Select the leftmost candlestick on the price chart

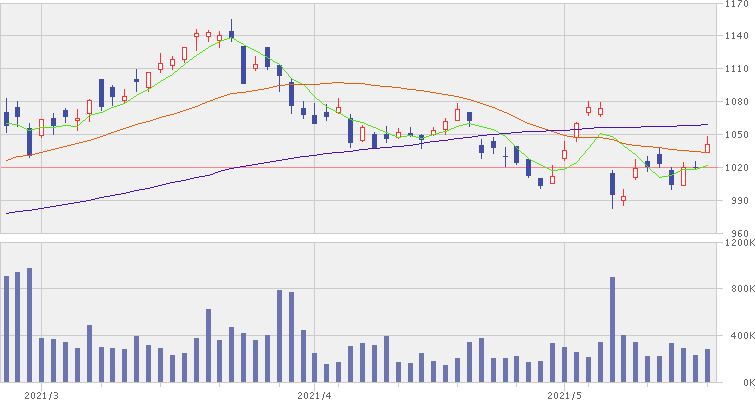pyautogui.click(x=6, y=119)
